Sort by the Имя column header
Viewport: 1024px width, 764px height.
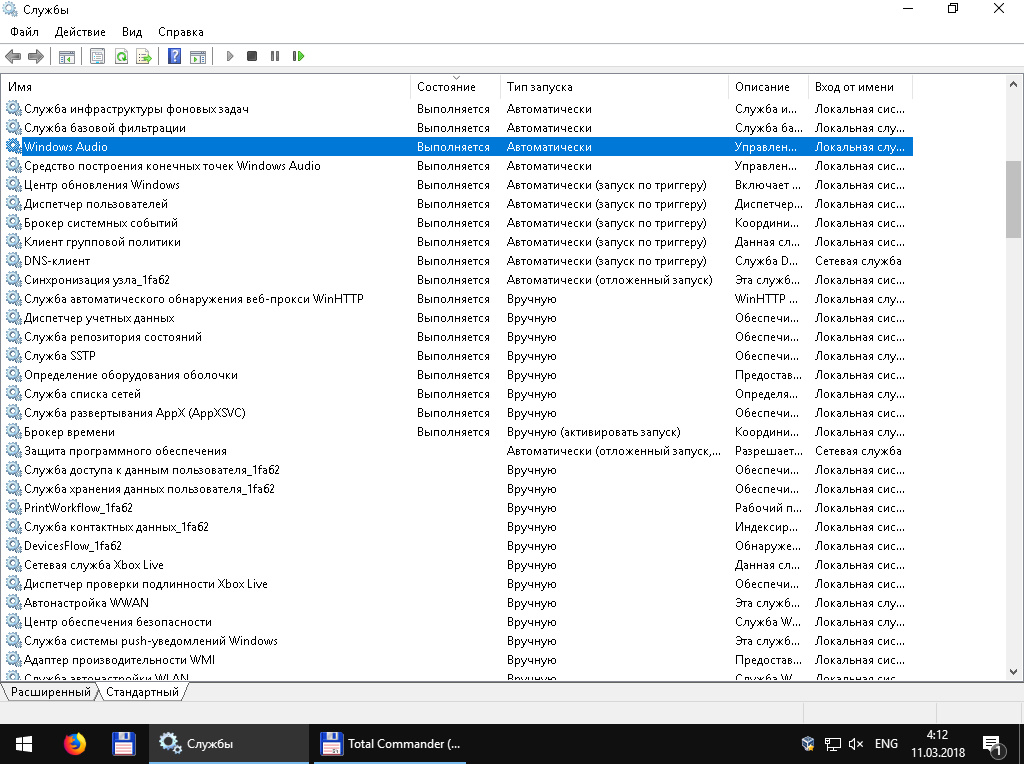pos(206,87)
